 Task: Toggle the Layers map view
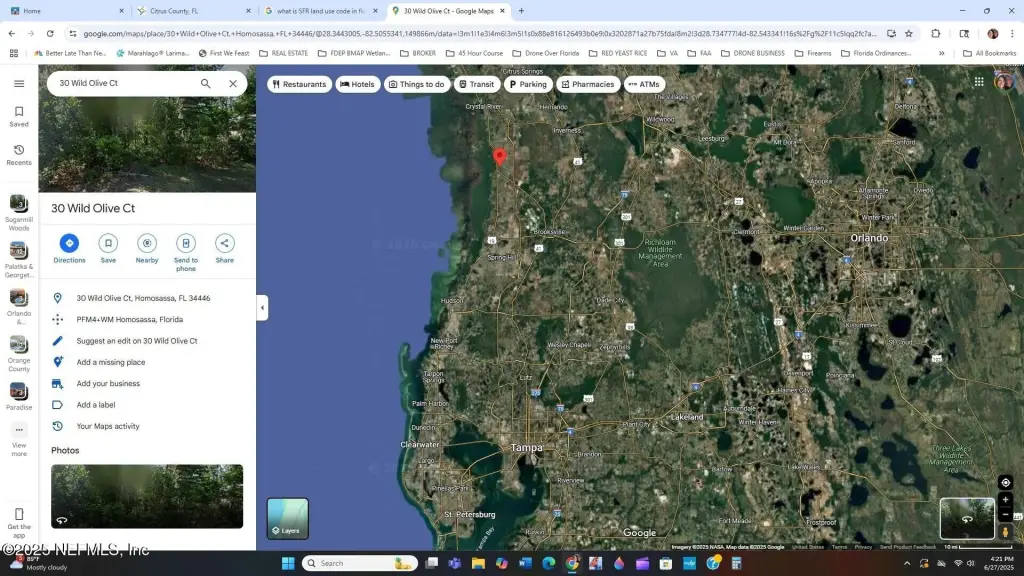pyautogui.click(x=288, y=519)
